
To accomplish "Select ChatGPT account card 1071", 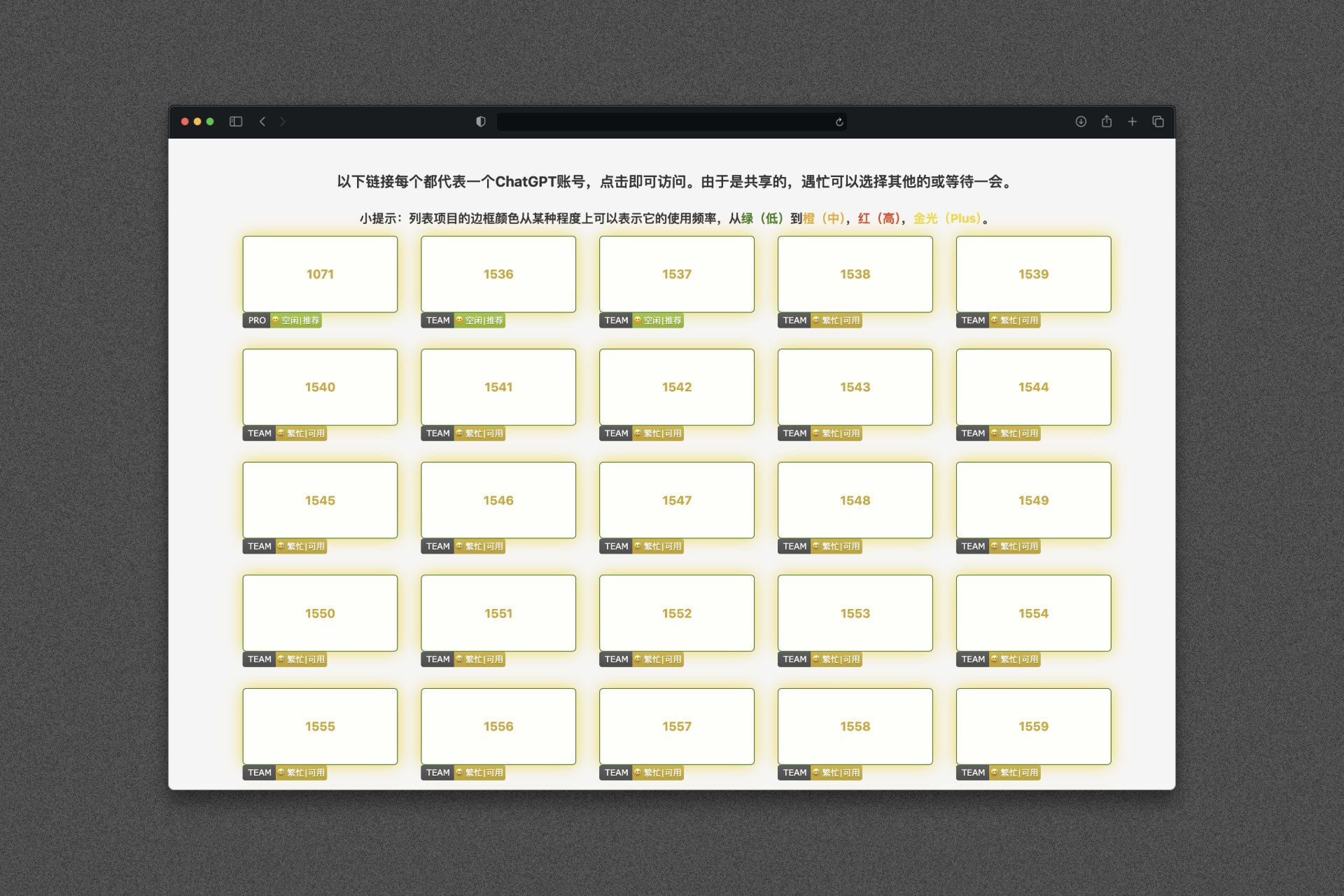I will [x=320, y=274].
